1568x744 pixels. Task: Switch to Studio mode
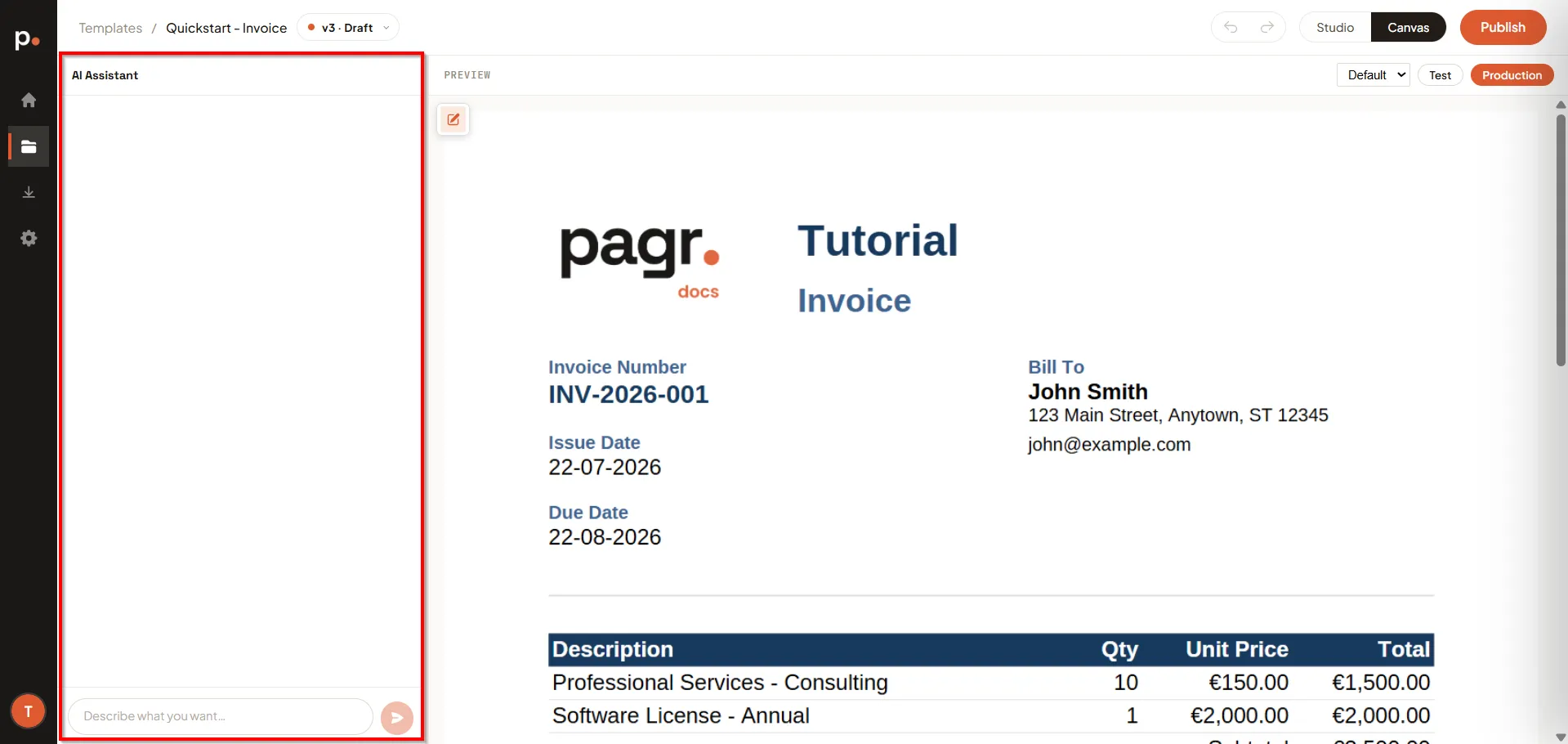coord(1335,28)
